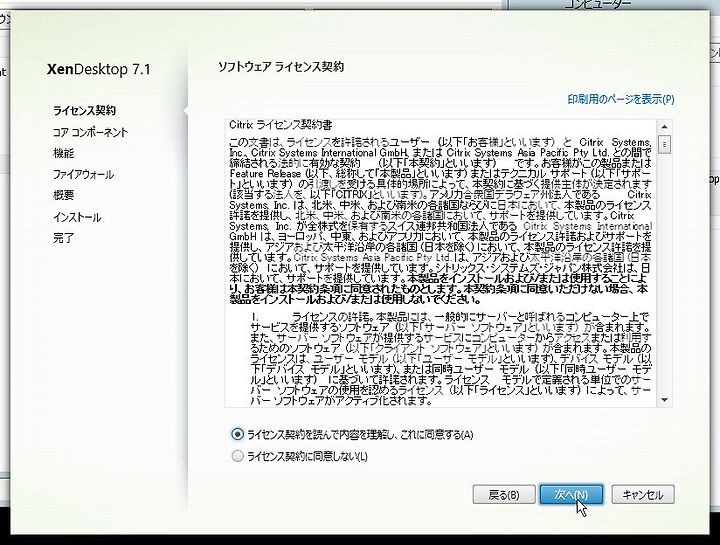This screenshot has height=545, width=720.
Task: Click the 次へ(N) button
Action: pos(571,494)
